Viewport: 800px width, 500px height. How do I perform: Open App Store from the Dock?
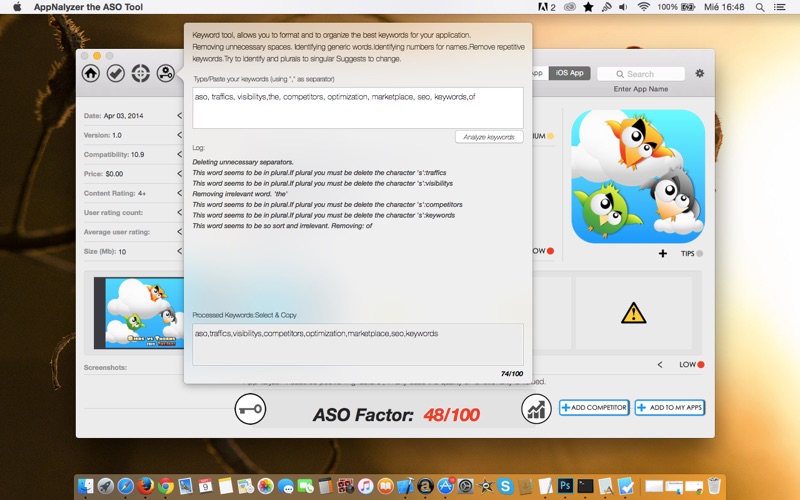(x=445, y=486)
